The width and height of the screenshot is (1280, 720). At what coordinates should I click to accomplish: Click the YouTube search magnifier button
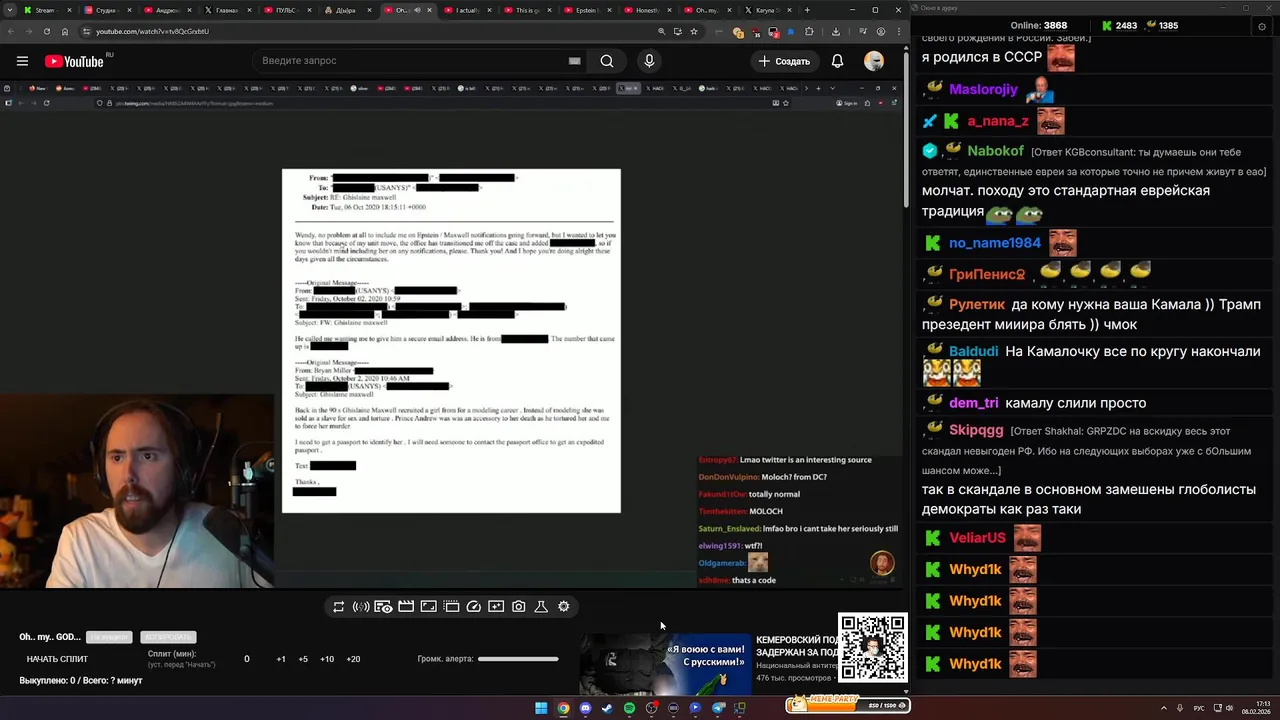[x=607, y=61]
